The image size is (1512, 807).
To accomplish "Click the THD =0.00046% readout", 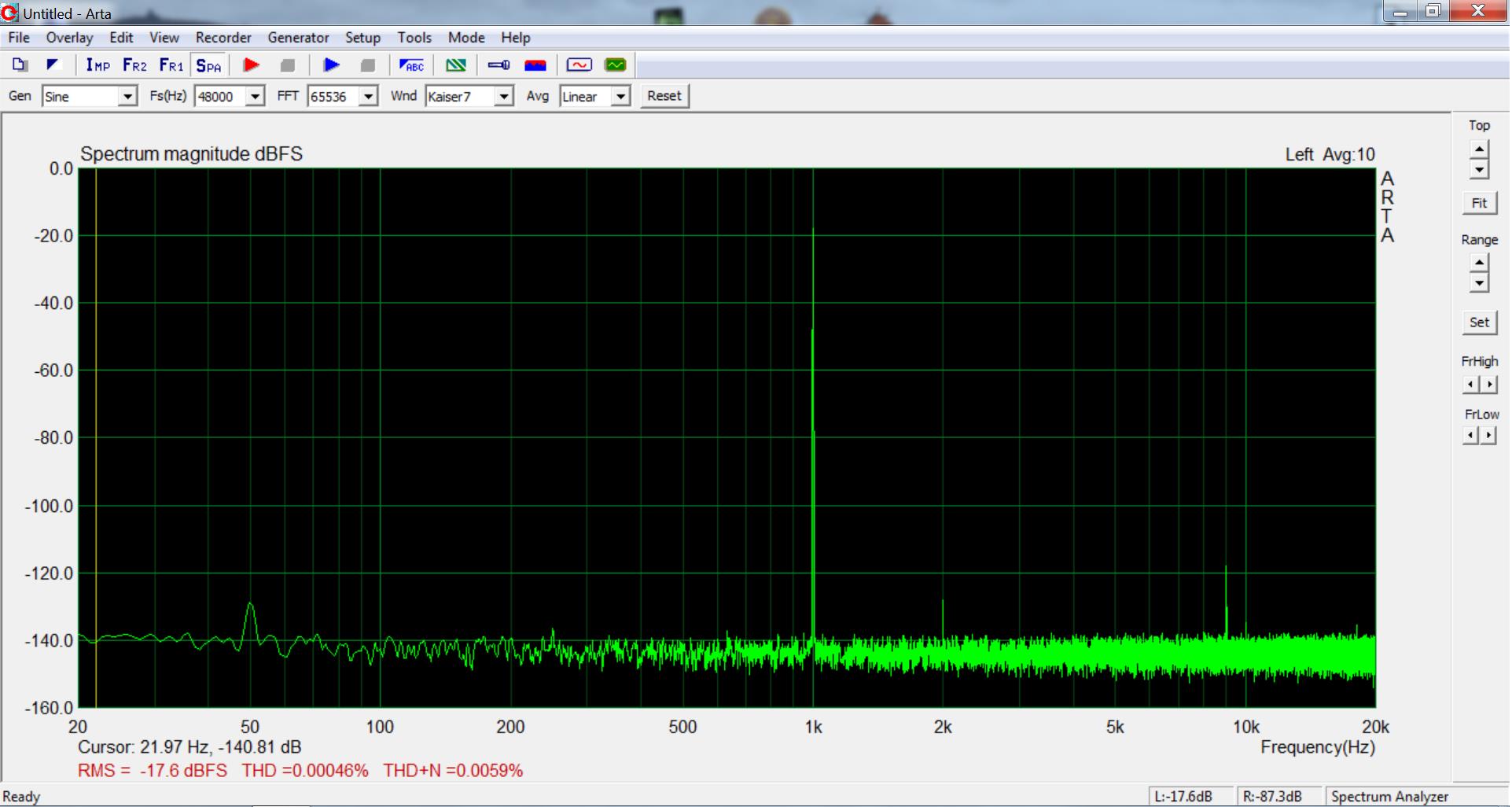I will [305, 771].
